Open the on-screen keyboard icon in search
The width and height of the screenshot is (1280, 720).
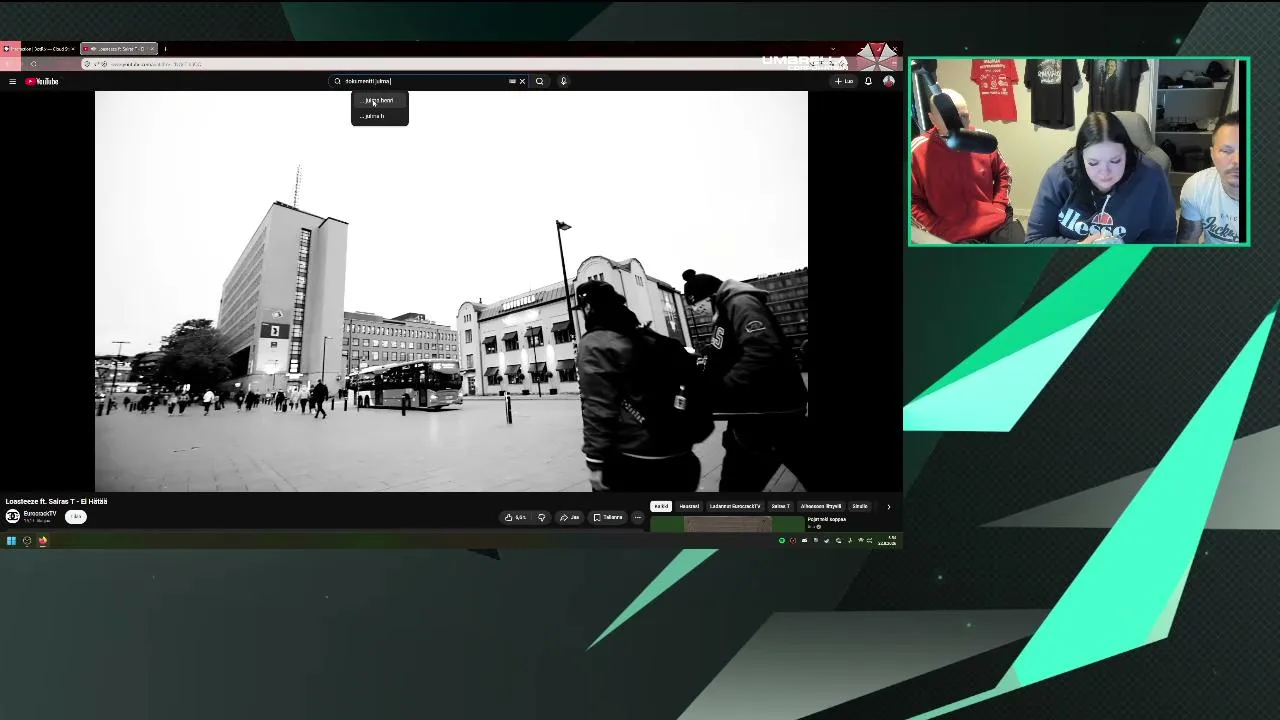point(512,81)
